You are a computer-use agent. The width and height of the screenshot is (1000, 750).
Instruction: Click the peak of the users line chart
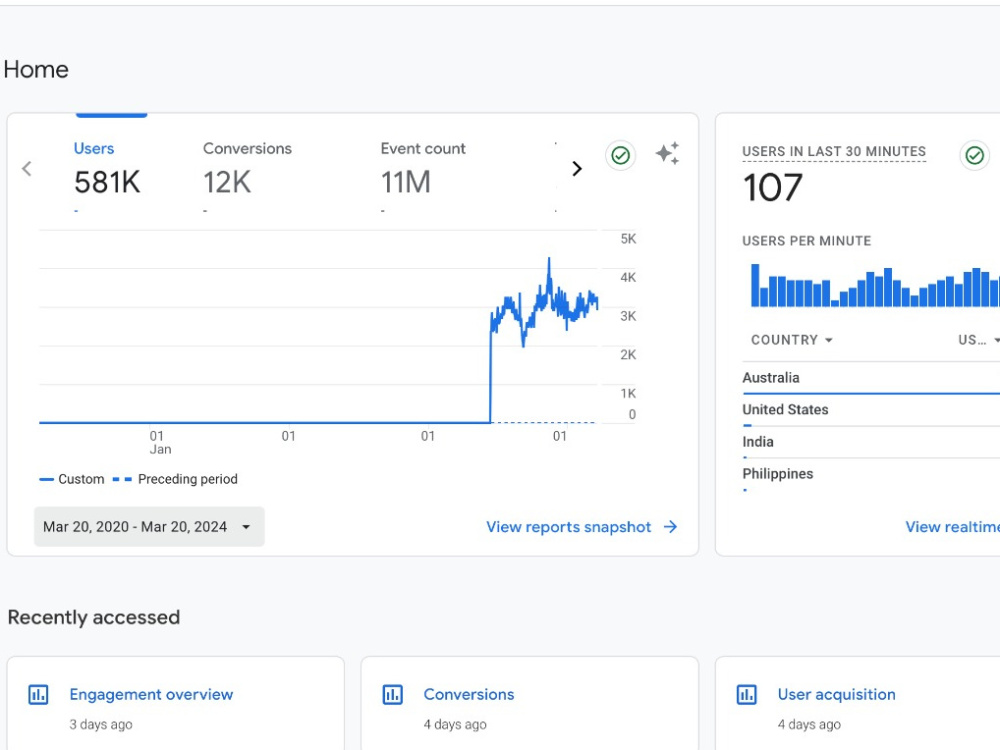coord(549,259)
